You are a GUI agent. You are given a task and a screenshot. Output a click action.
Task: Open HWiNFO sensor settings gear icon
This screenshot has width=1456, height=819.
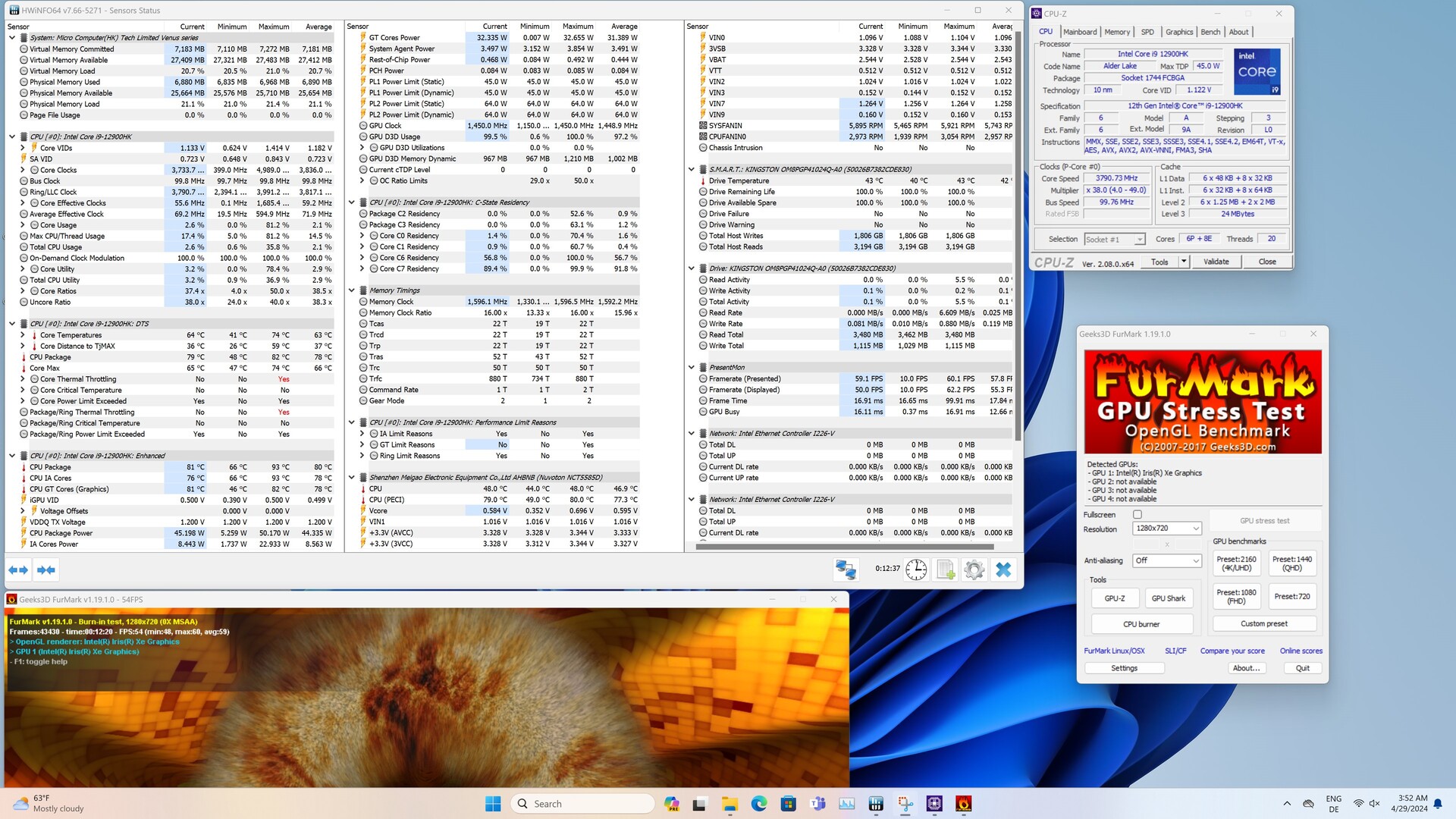(974, 570)
